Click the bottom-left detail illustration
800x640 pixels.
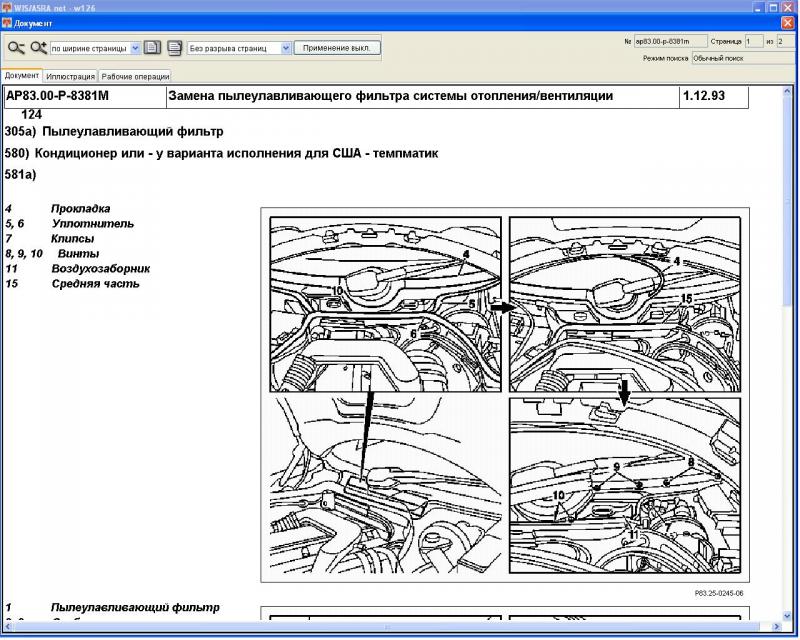(x=386, y=484)
